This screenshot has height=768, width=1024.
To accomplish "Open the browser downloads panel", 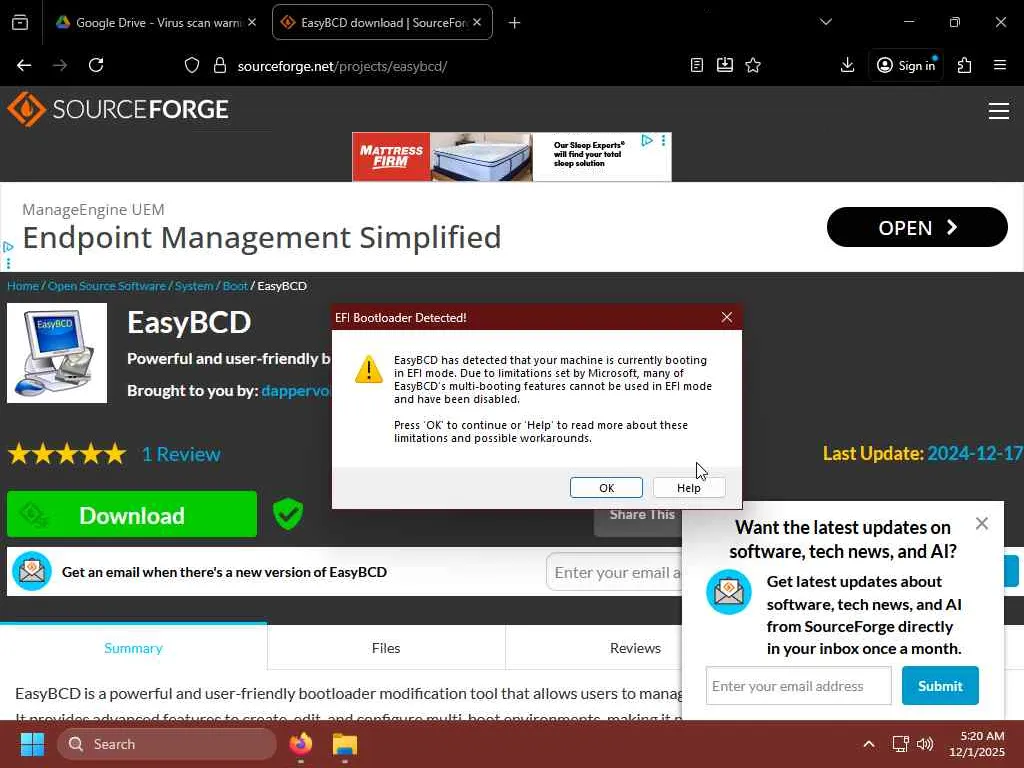I will 847,65.
